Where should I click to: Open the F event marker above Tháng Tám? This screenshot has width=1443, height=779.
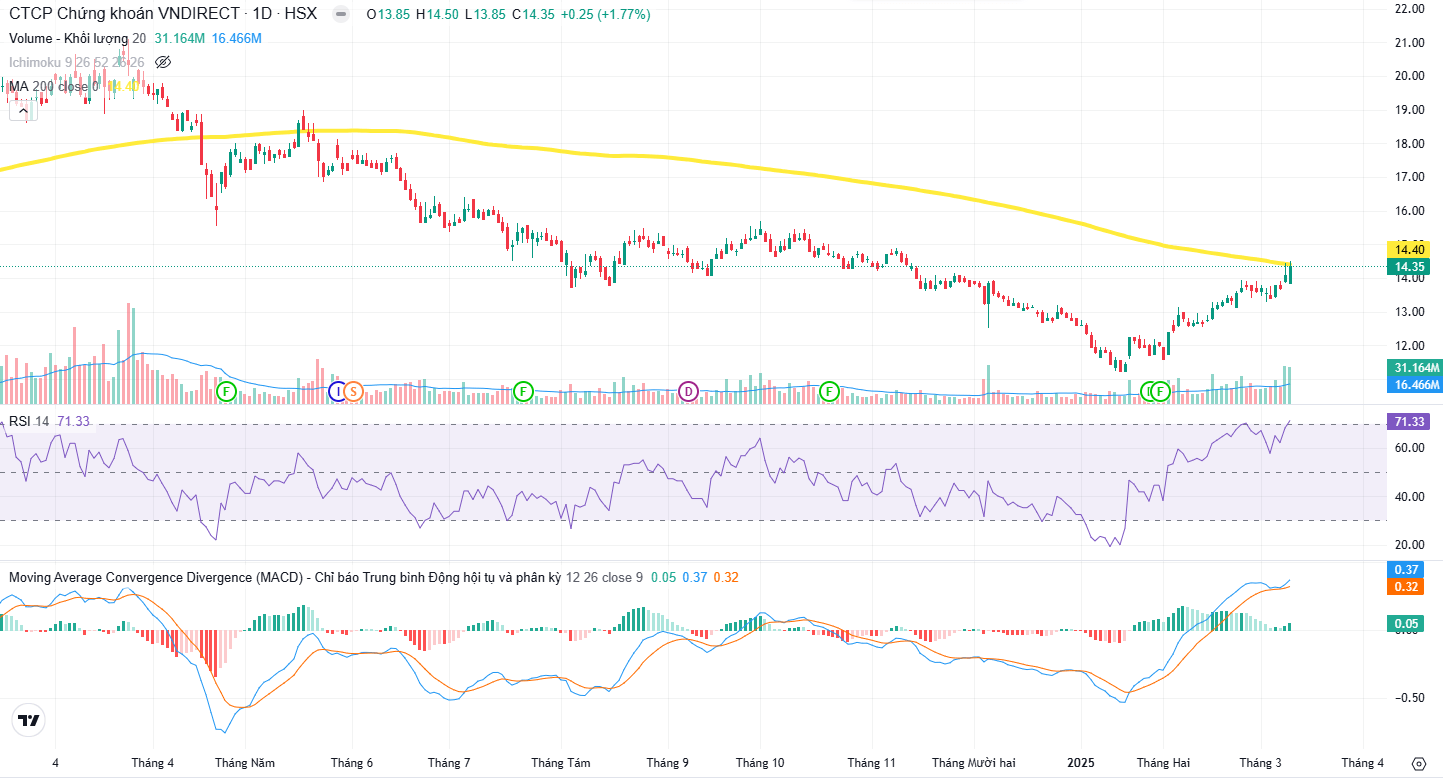523,391
